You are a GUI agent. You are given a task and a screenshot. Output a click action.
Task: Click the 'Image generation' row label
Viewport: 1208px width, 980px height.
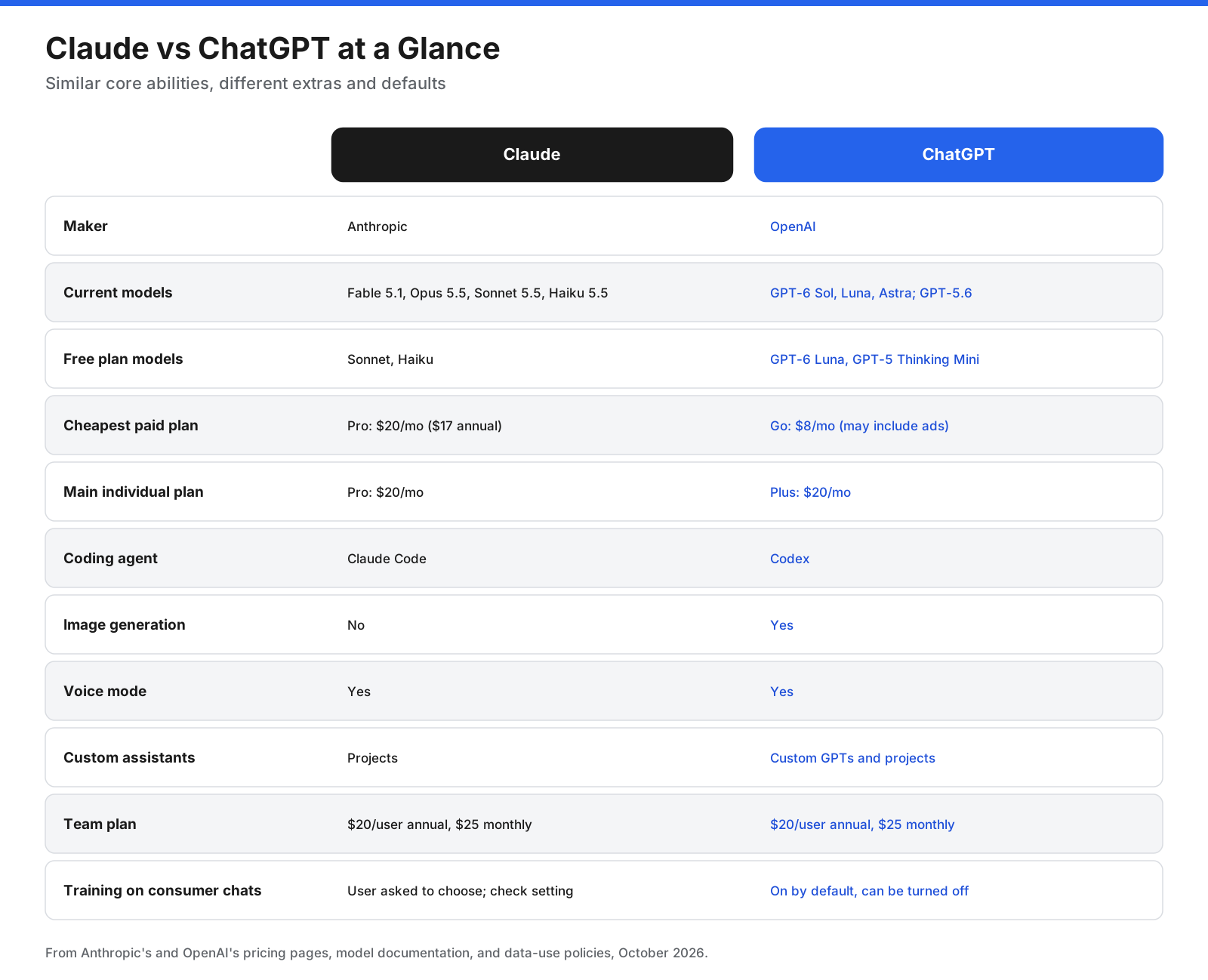(125, 625)
